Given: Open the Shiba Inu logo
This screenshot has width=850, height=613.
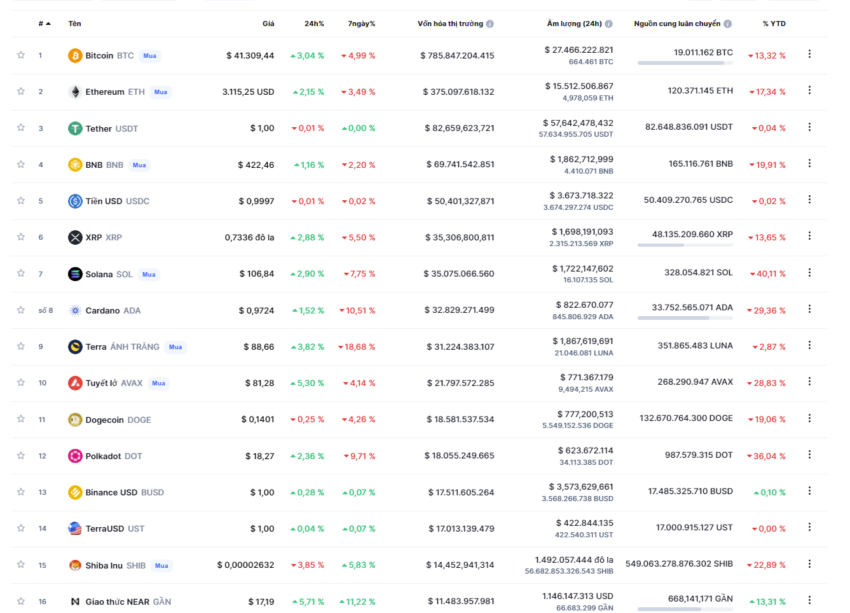Looking at the screenshot, I should pyautogui.click(x=75, y=565).
